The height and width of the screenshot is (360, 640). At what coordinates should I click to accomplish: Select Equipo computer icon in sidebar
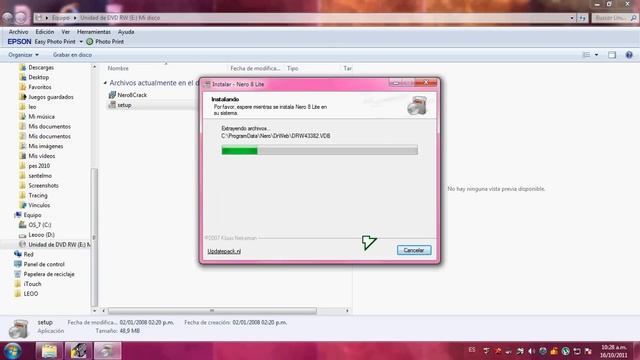(18, 215)
